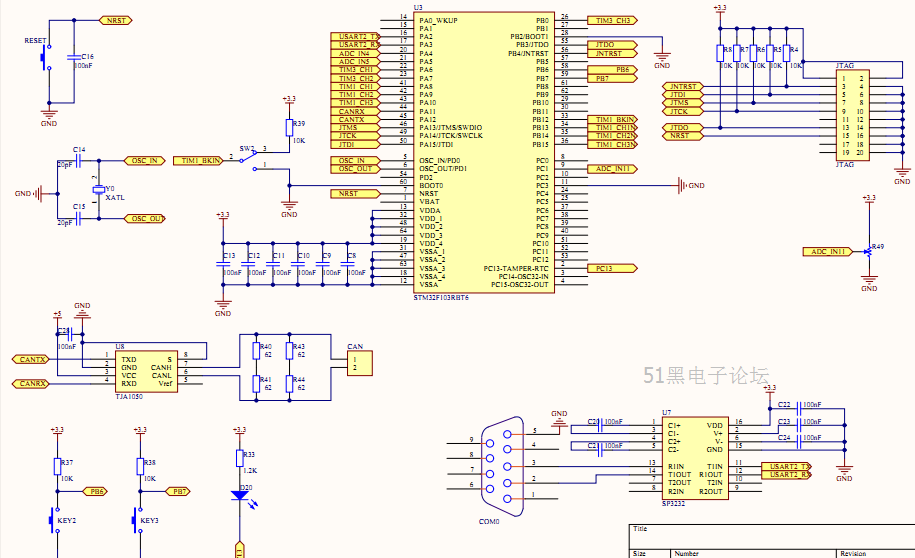The image size is (915, 558).
Task: Select resistor R4 in the JTAG pull-up group
Action: [787, 53]
